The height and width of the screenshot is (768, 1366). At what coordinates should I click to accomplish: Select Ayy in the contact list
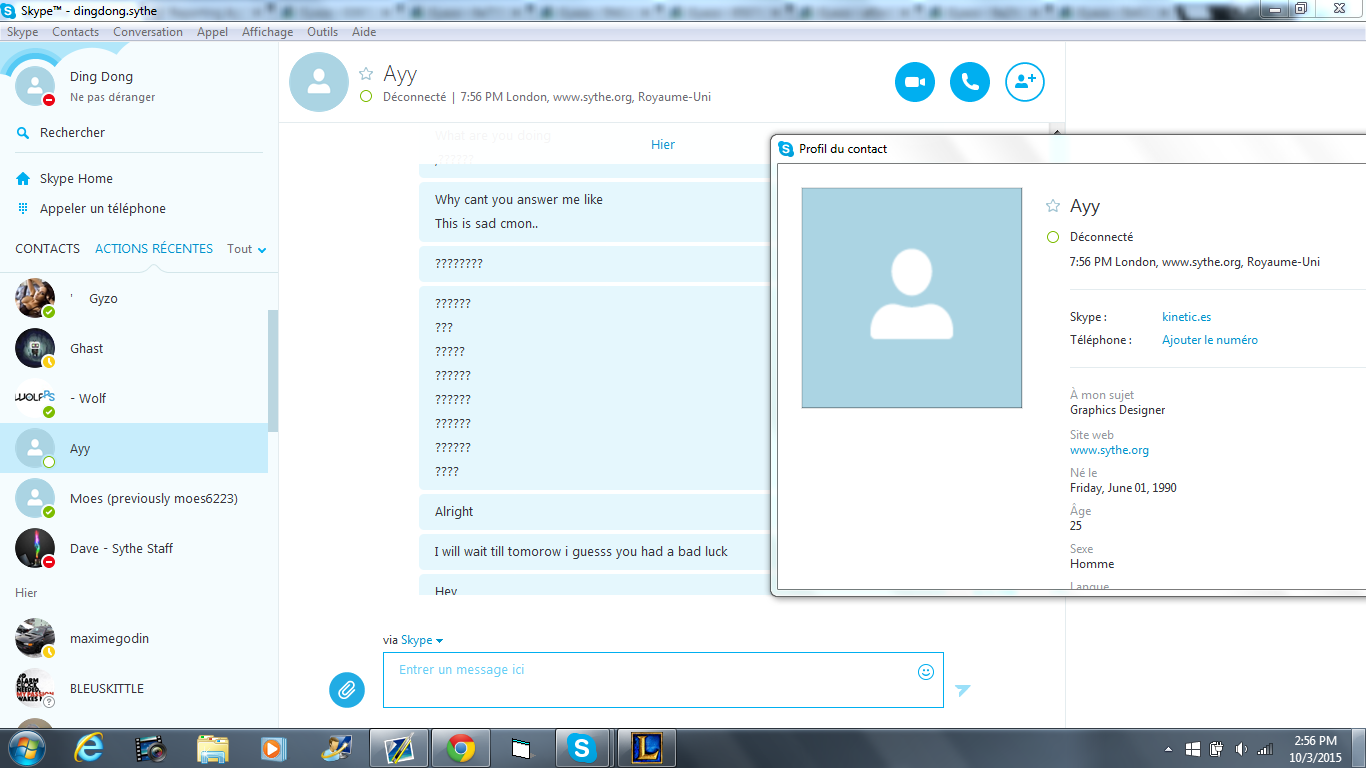134,448
